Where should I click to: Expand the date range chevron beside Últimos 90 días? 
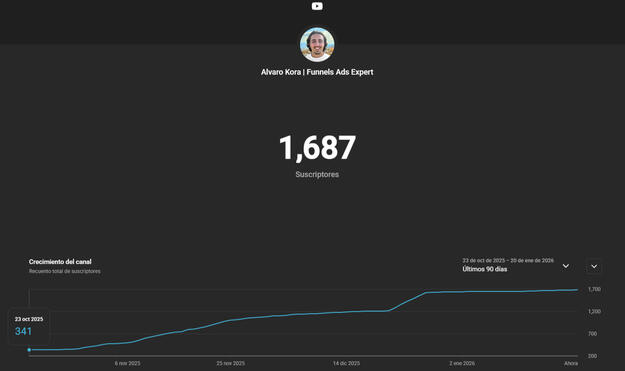point(566,266)
